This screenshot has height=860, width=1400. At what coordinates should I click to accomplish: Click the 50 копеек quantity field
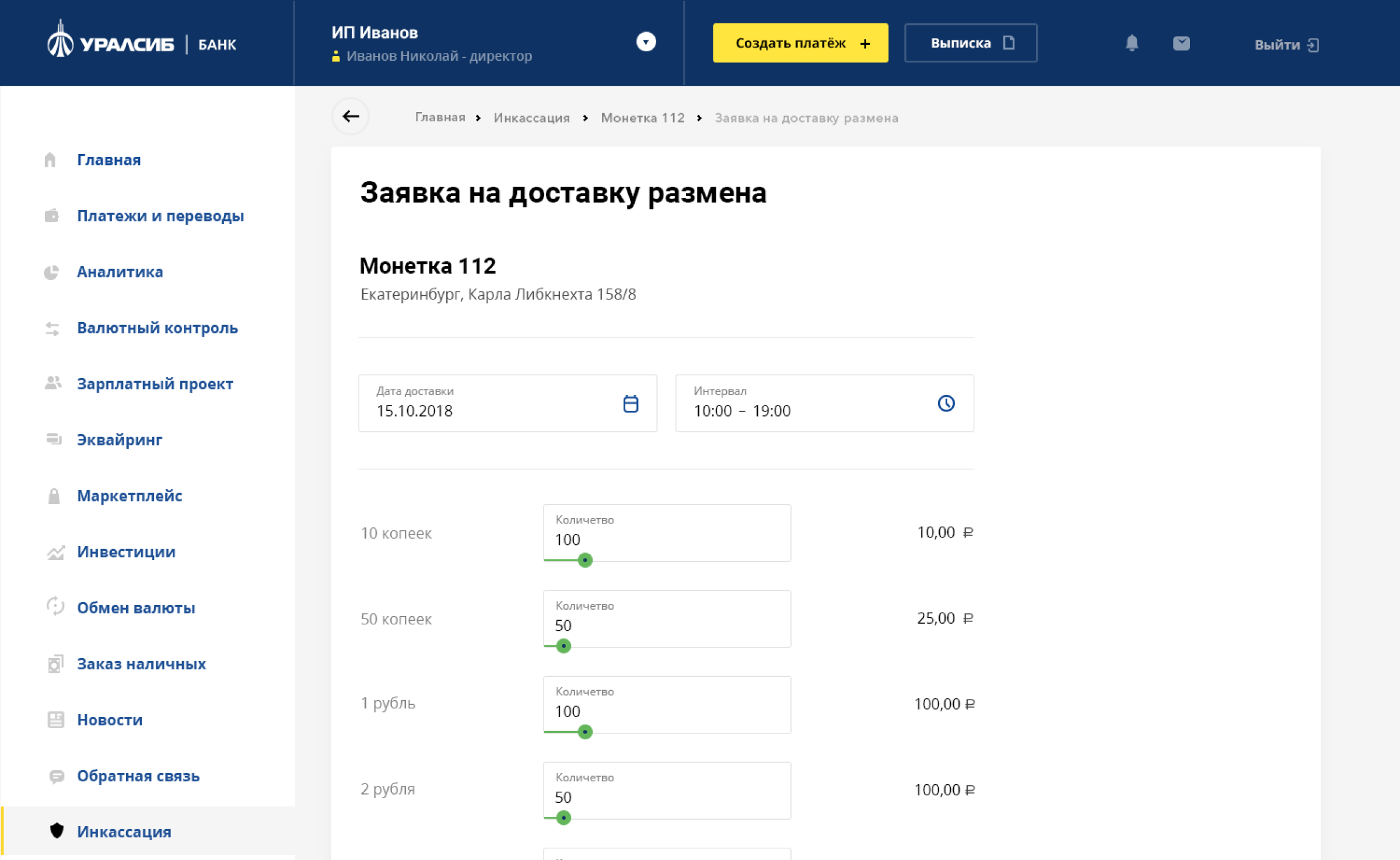[x=667, y=618]
